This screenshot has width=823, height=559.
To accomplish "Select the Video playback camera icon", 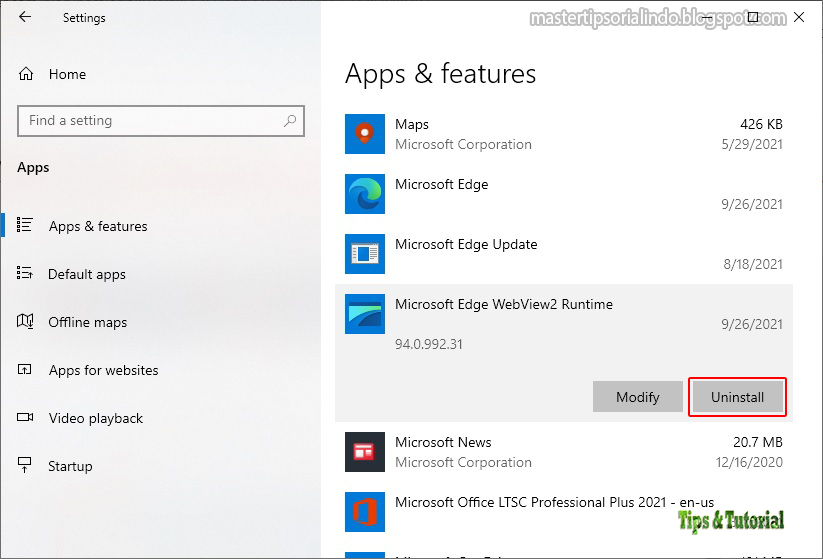I will click(x=25, y=417).
